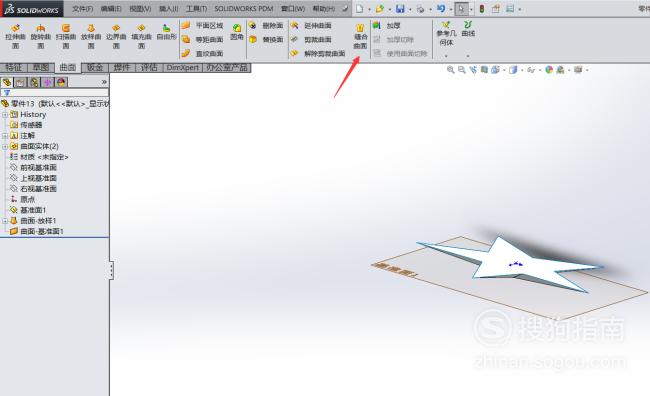
Task: Click the Rebuild traffic light icon
Action: (482, 9)
